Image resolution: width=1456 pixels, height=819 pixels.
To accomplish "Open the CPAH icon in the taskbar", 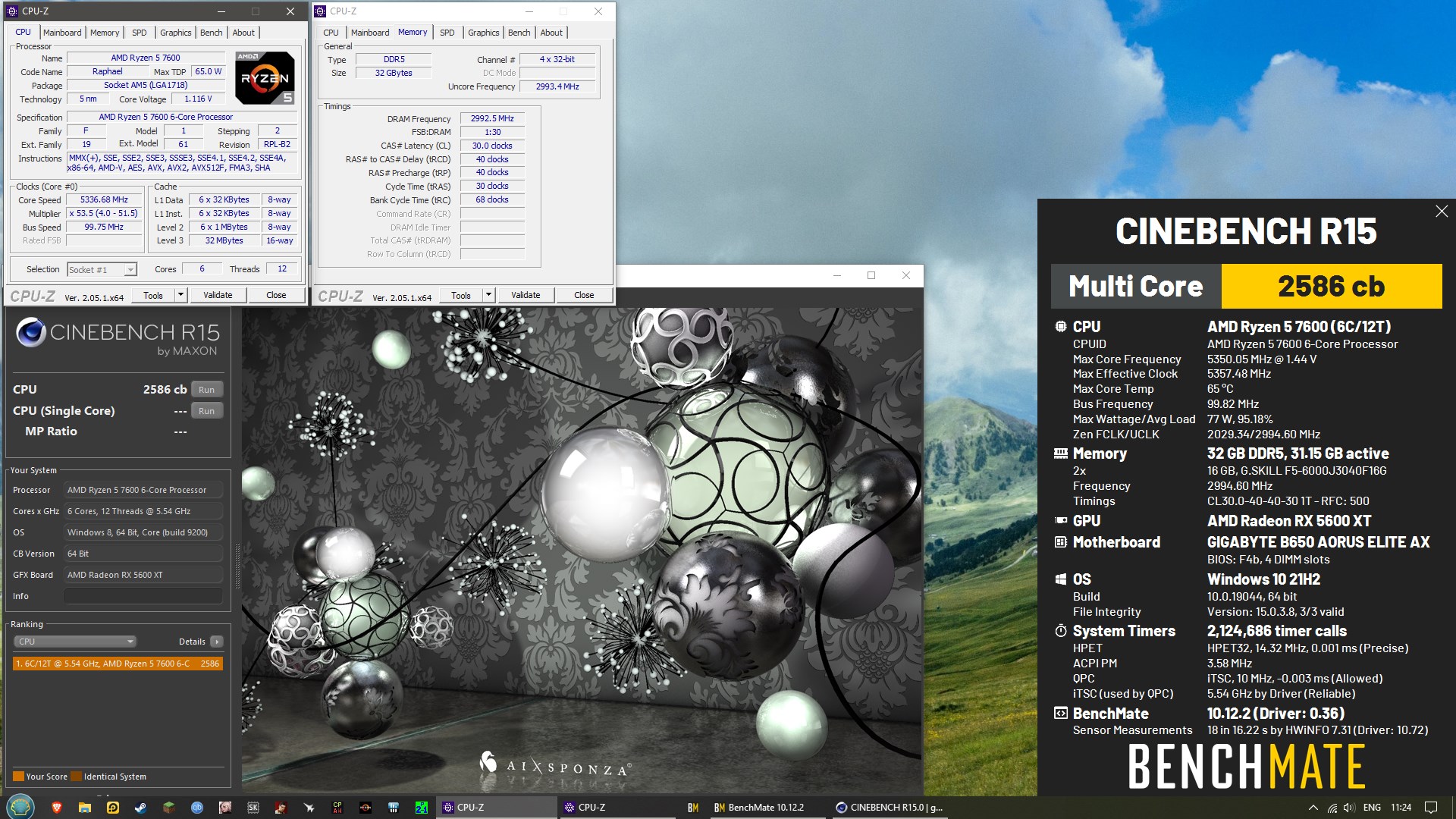I will pos(337,808).
